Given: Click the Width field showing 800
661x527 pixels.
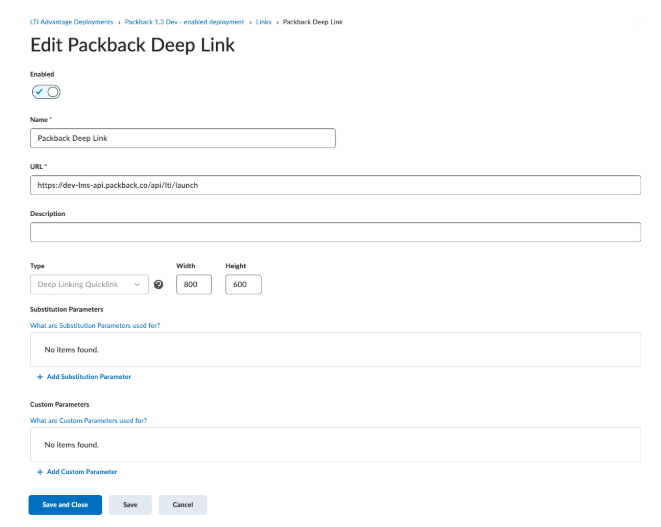Looking at the screenshot, I should coord(194,285).
